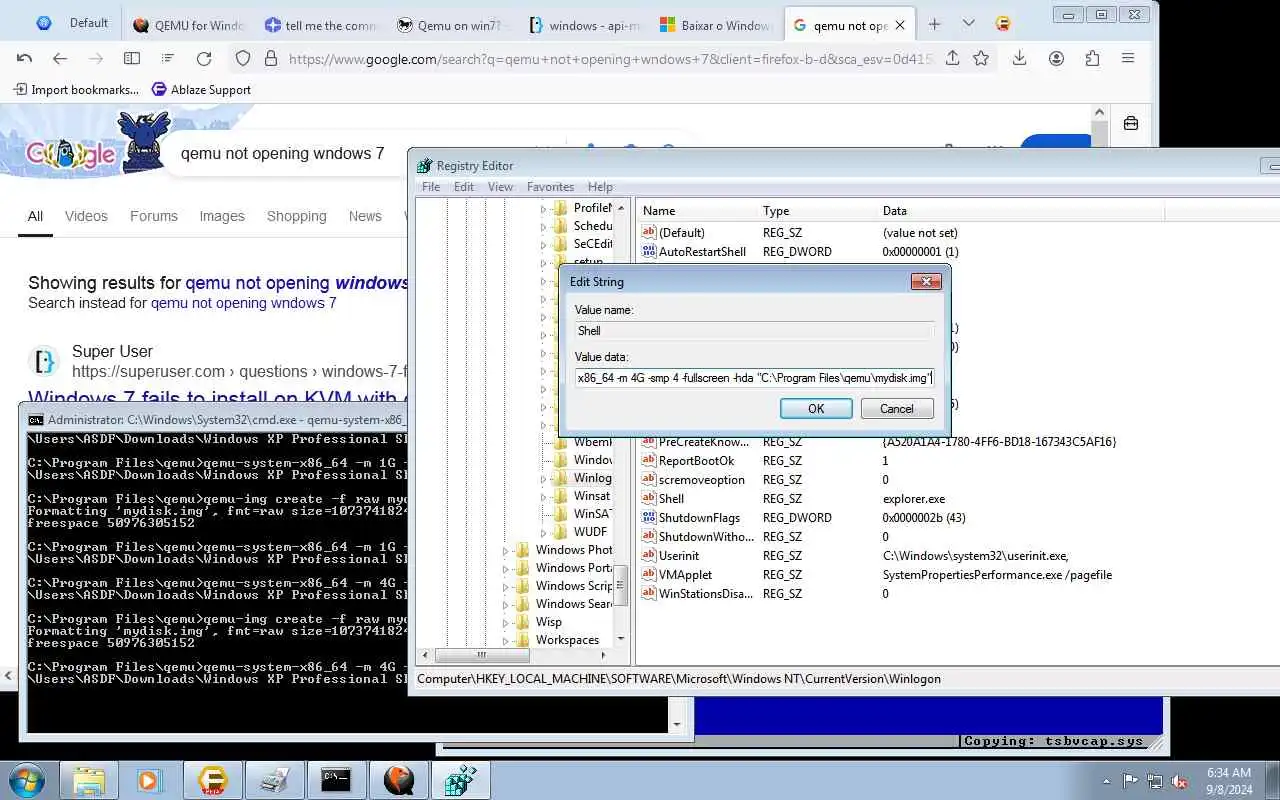Screen dimensions: 1280x800
Task: Select the Userinit registry value
Action: click(x=679, y=556)
